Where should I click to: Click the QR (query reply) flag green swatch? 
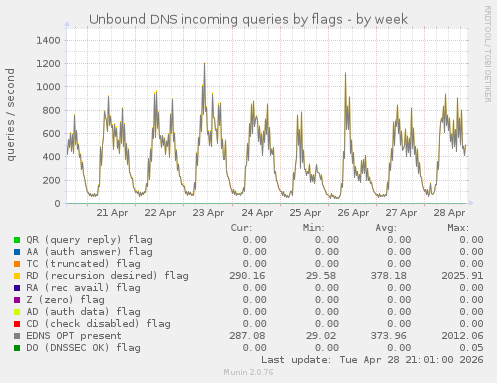(x=17, y=240)
